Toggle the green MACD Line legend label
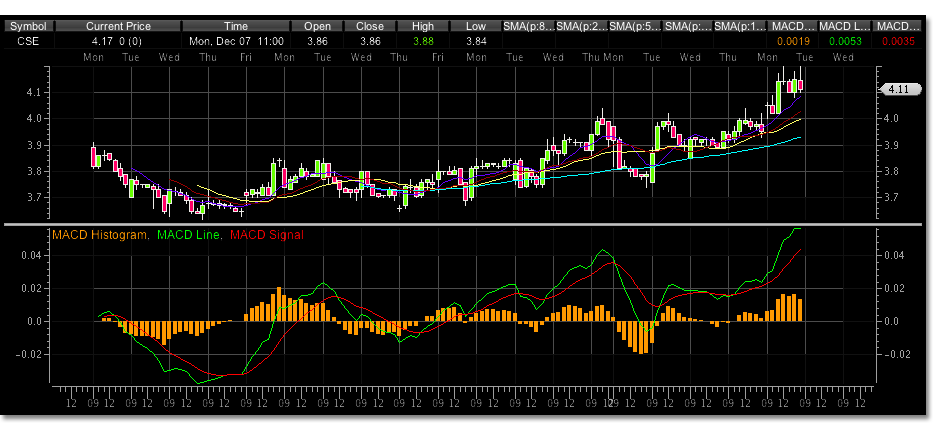The width and height of the screenshot is (941, 430). 193,235
